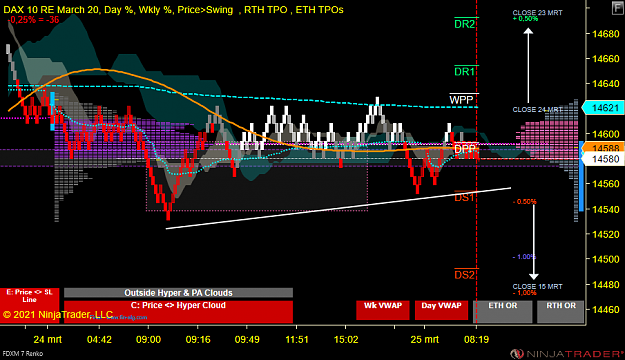Click the 'Outside Hyper & PA Clouds' gray bar
The width and height of the screenshot is (625, 360).
[x=178, y=293]
